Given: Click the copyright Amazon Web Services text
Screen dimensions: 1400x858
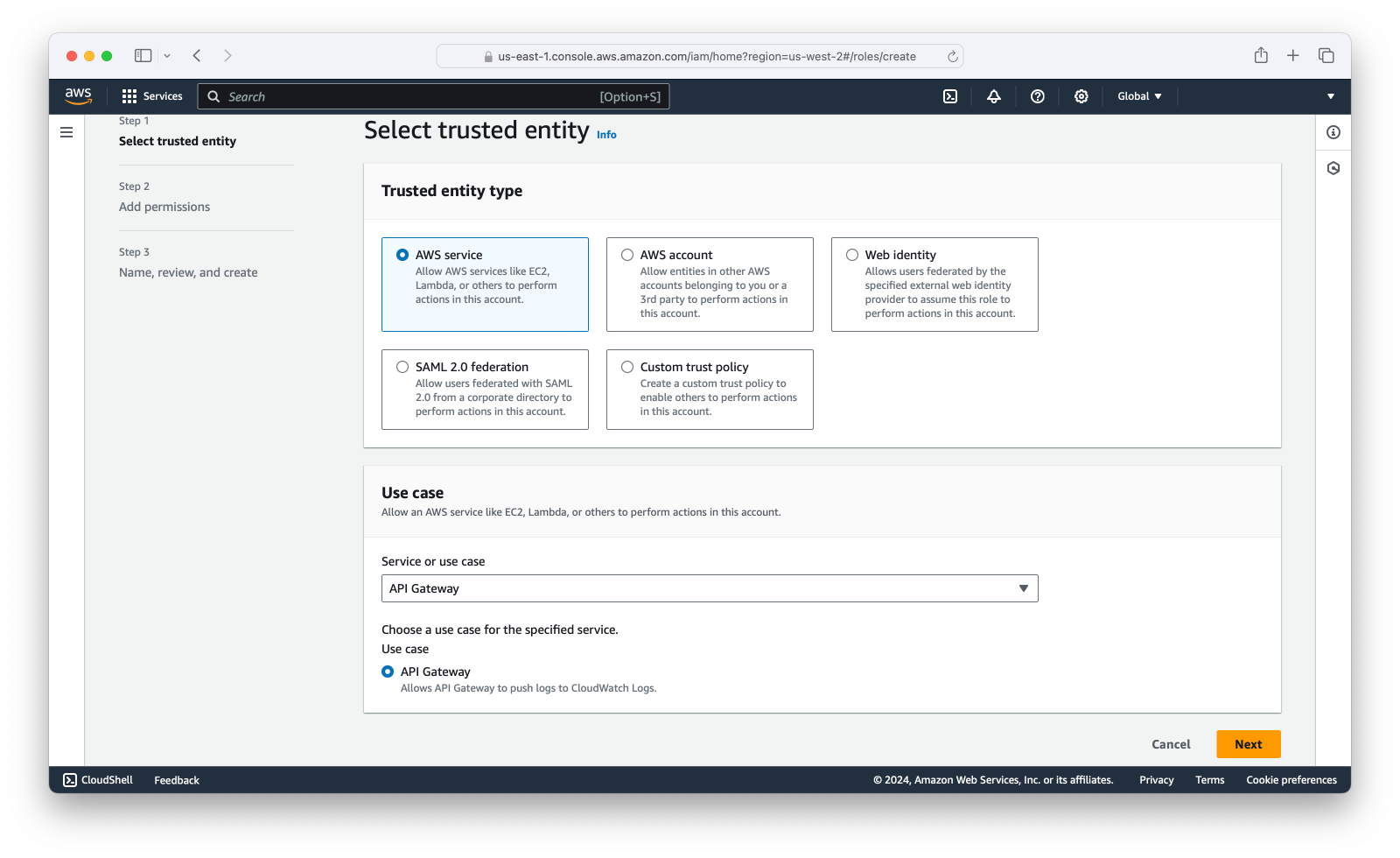Looking at the screenshot, I should click(993, 780).
